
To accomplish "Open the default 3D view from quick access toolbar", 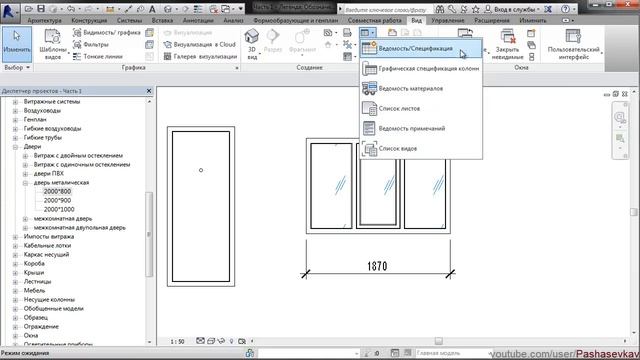I will (168, 9).
